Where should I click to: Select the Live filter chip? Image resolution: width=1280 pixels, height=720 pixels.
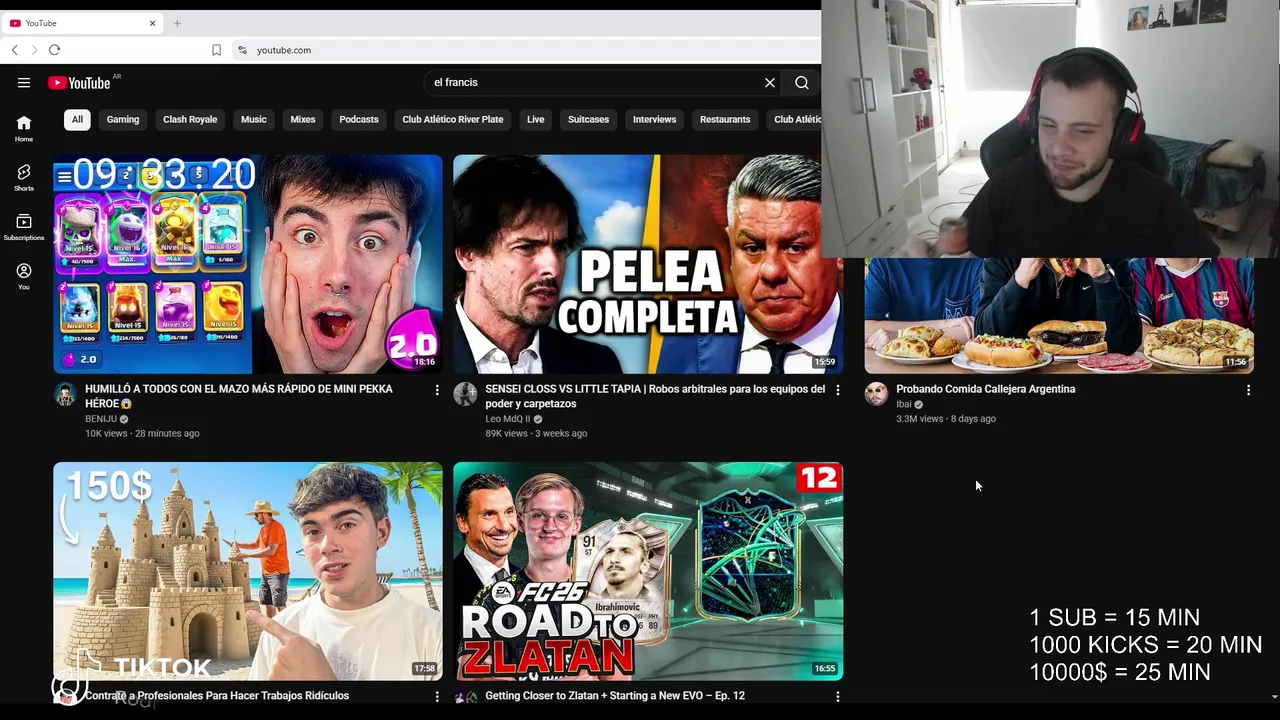click(x=536, y=119)
